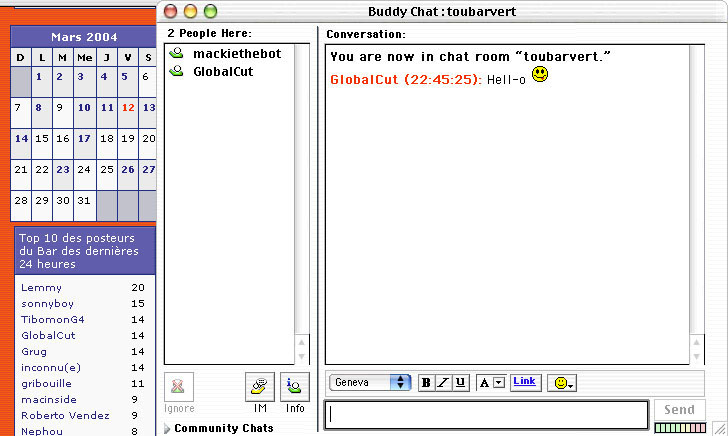The height and width of the screenshot is (436, 728).
Task: Open March 11 in the calendar
Action: (x=107, y=108)
